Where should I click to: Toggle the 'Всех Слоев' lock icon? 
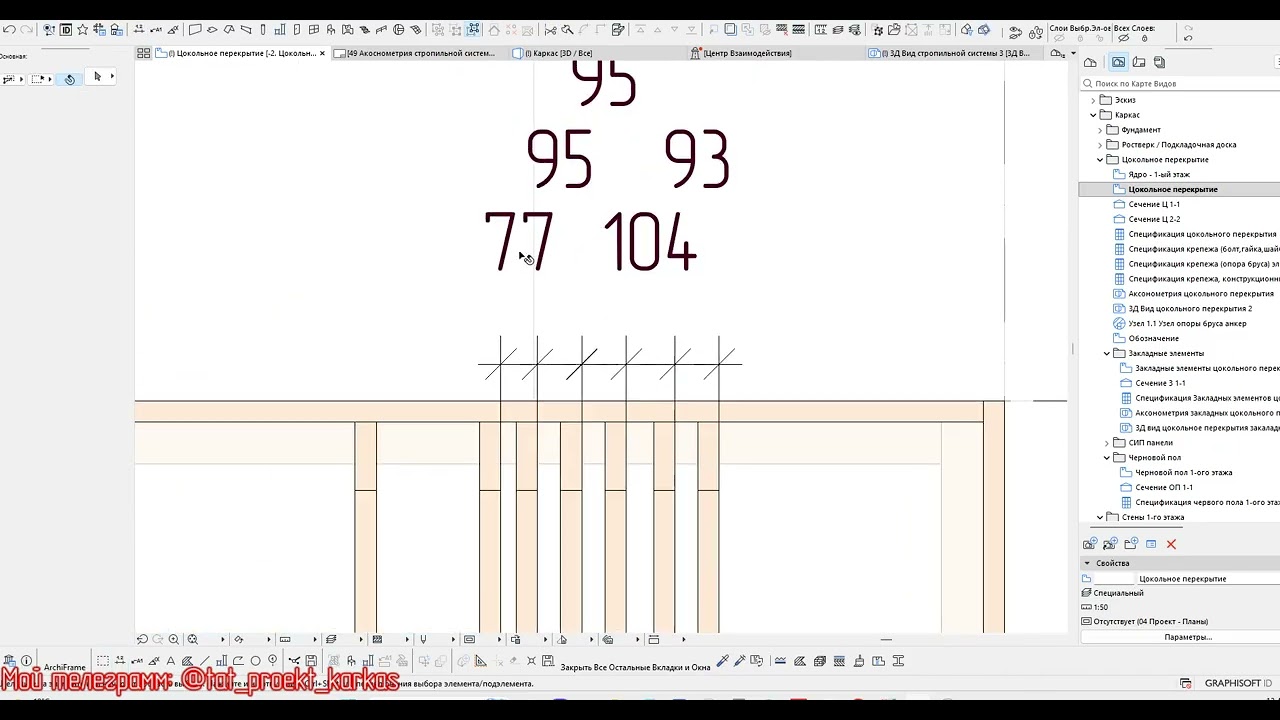coord(1145,38)
